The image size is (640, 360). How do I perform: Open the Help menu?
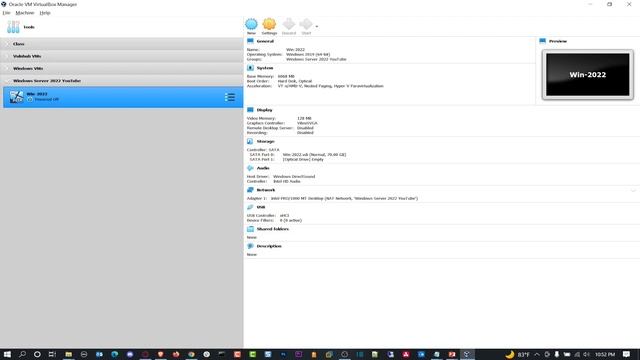45,13
